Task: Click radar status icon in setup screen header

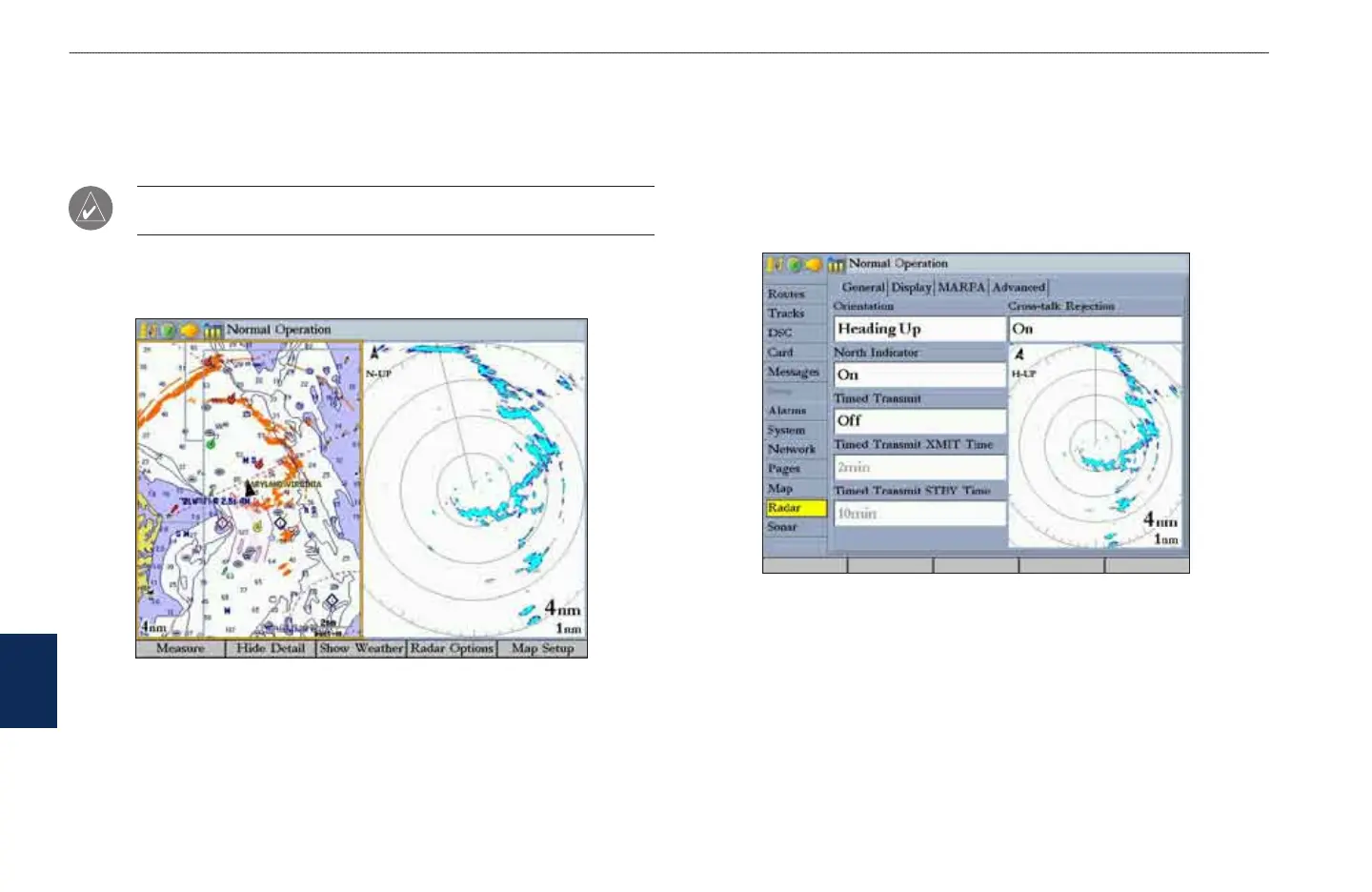Action: [837, 264]
